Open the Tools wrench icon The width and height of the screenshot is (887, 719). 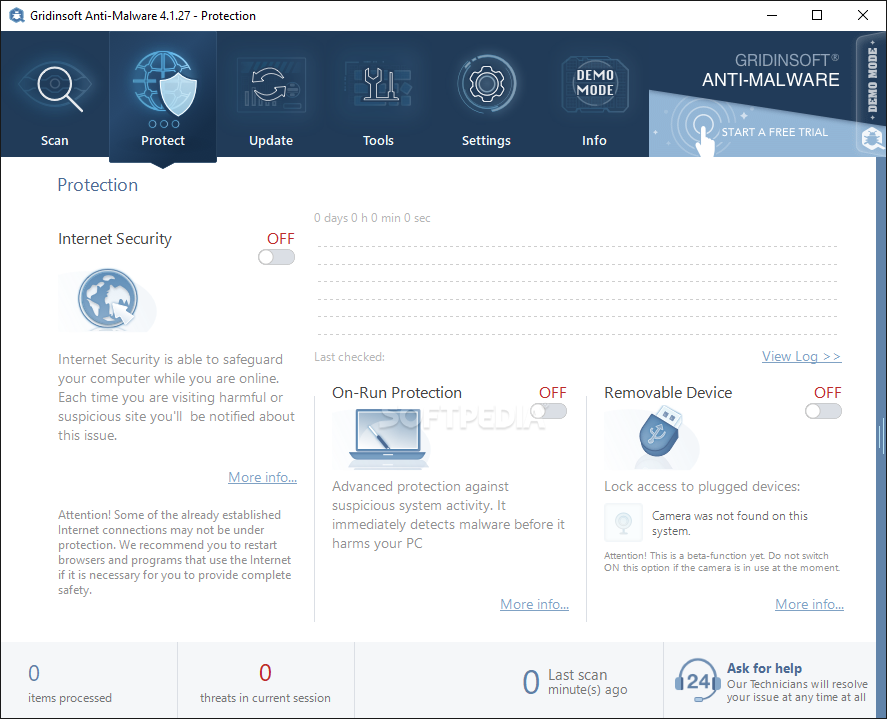(378, 86)
